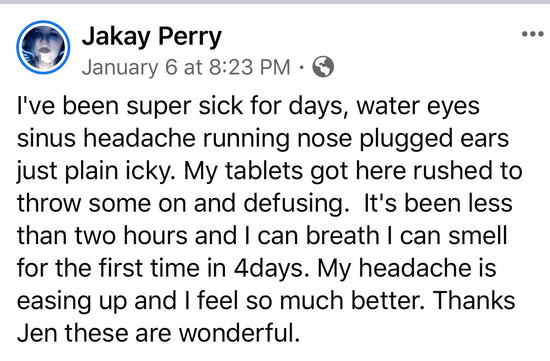Click the words "just plain icky"

click(x=95, y=172)
